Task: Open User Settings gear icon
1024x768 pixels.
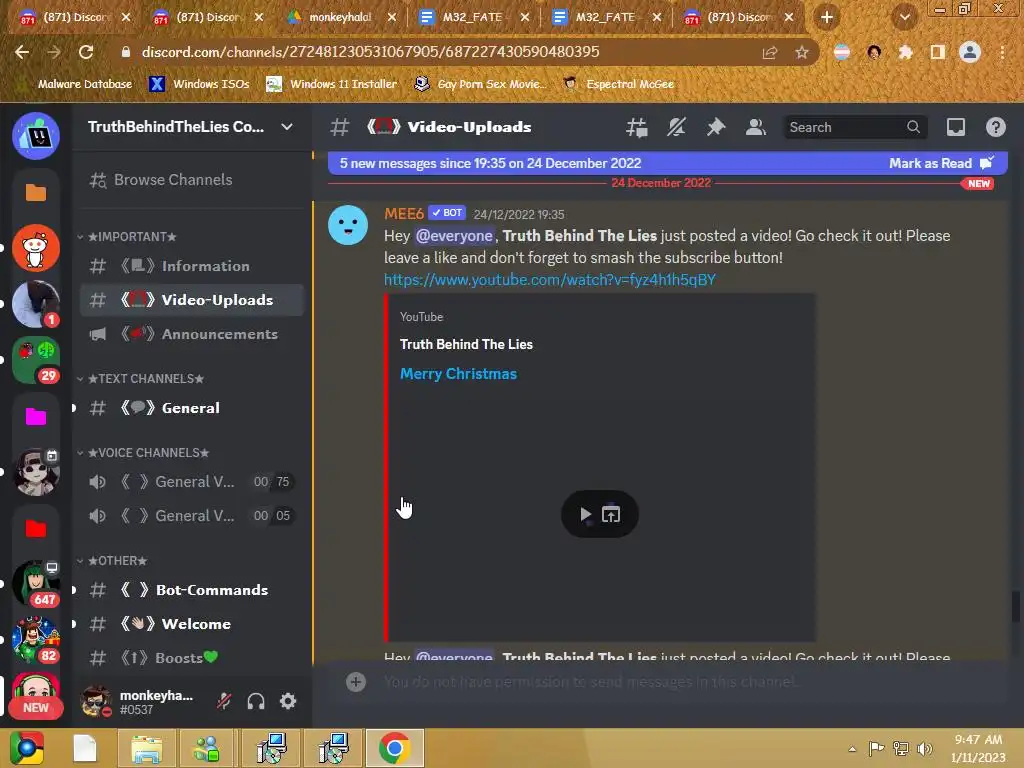Action: pos(288,701)
